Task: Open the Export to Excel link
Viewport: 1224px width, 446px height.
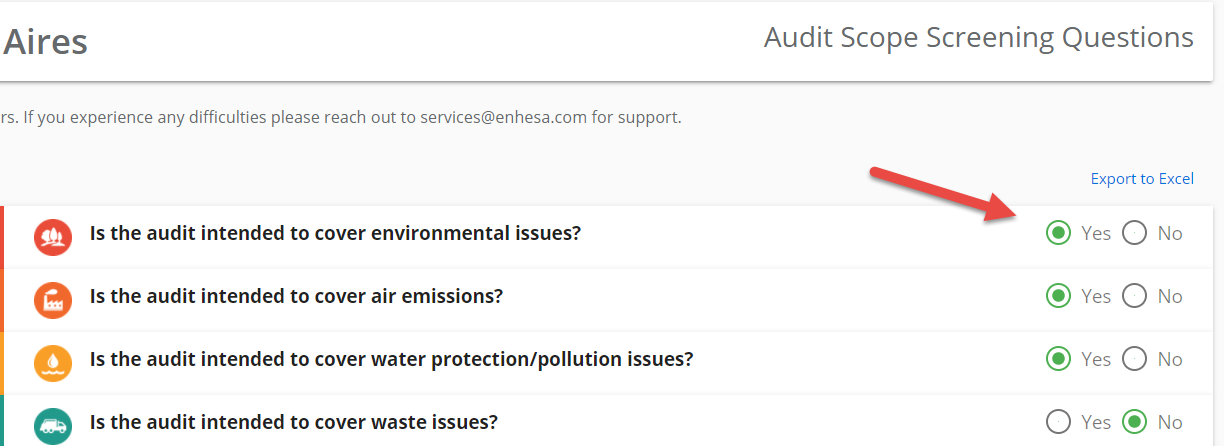Action: (1142, 179)
